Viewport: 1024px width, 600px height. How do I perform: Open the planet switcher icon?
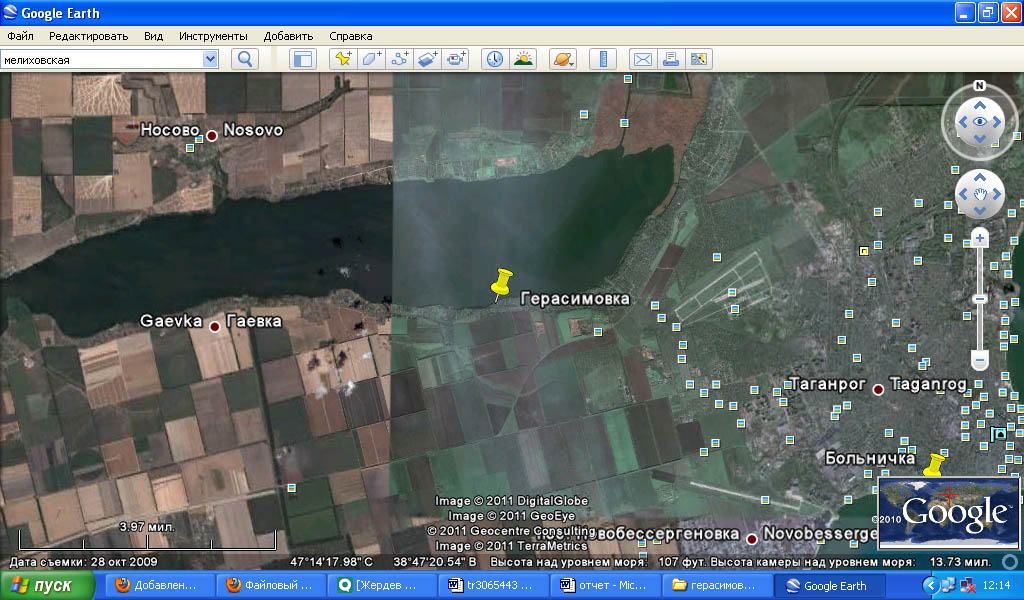pyautogui.click(x=563, y=59)
